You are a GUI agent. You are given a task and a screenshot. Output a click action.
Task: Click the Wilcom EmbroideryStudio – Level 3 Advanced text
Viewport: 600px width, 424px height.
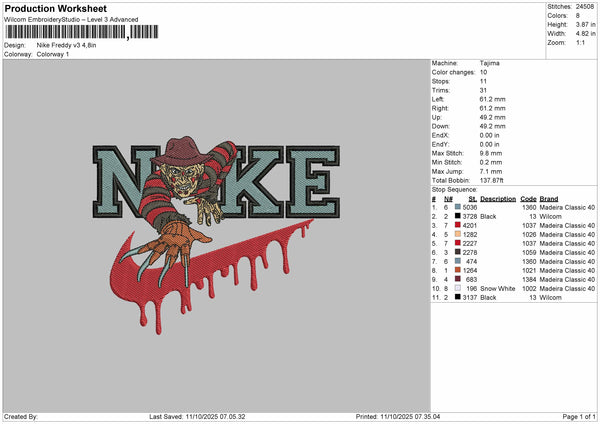[x=71, y=20]
